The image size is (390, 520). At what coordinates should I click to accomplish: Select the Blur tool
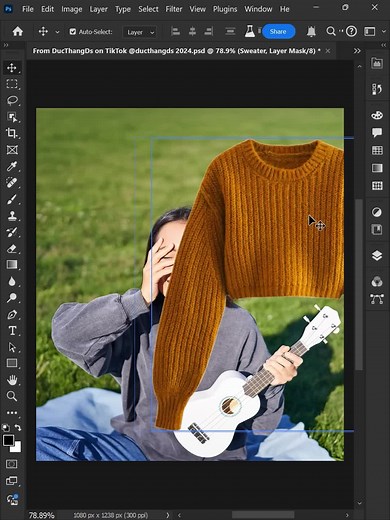[x=12, y=281]
